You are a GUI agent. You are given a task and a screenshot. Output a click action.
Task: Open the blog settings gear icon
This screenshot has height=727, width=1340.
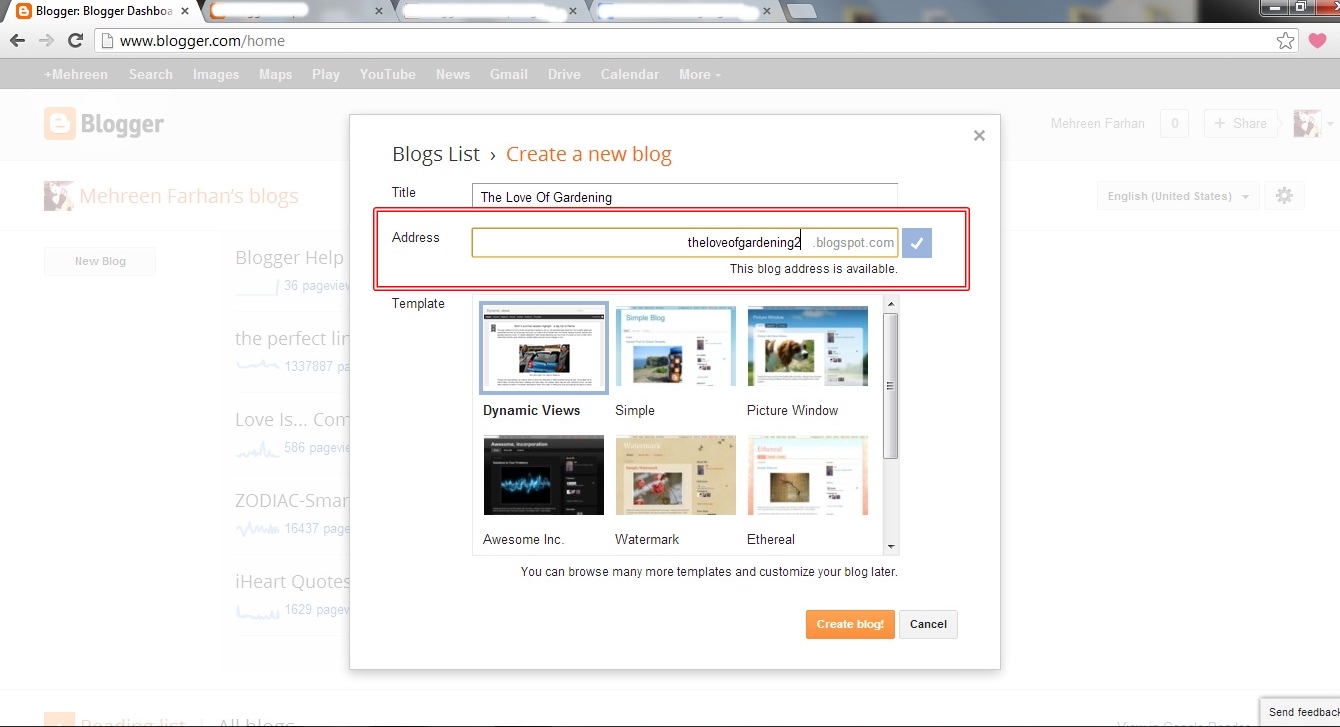[x=1284, y=195]
